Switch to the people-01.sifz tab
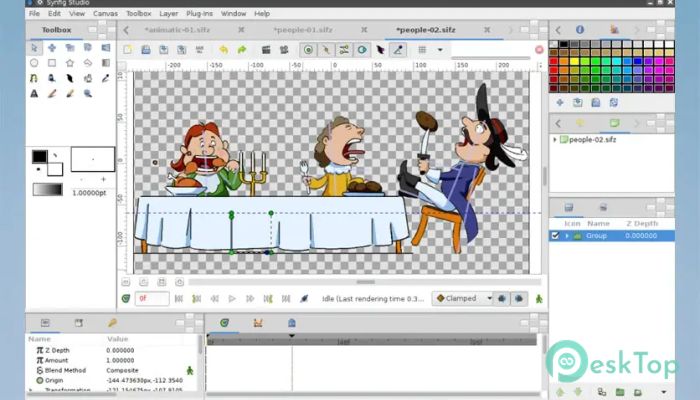Viewport: 700px width, 400px height. [x=303, y=30]
